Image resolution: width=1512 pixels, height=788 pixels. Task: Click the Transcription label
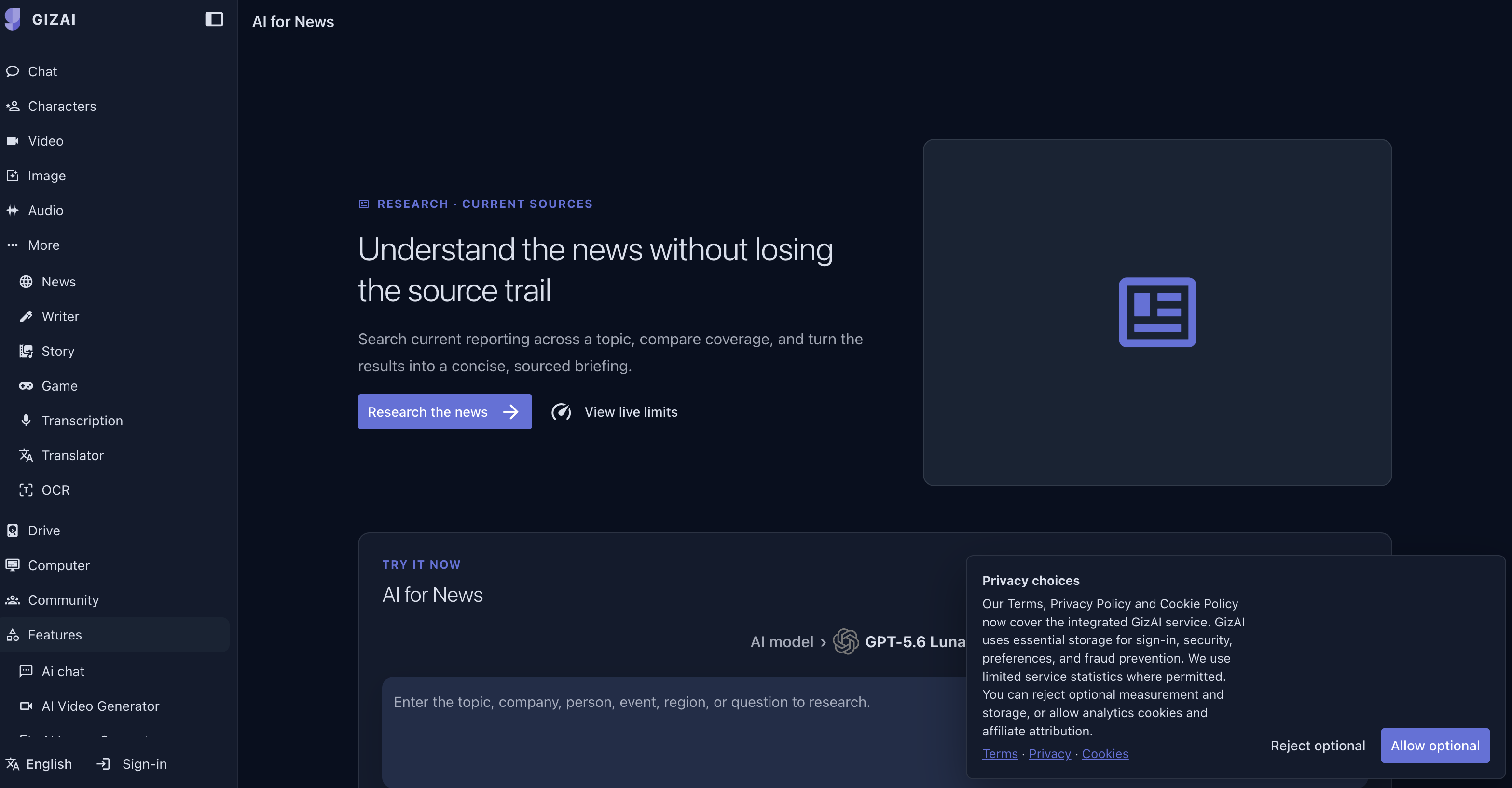pyautogui.click(x=82, y=421)
